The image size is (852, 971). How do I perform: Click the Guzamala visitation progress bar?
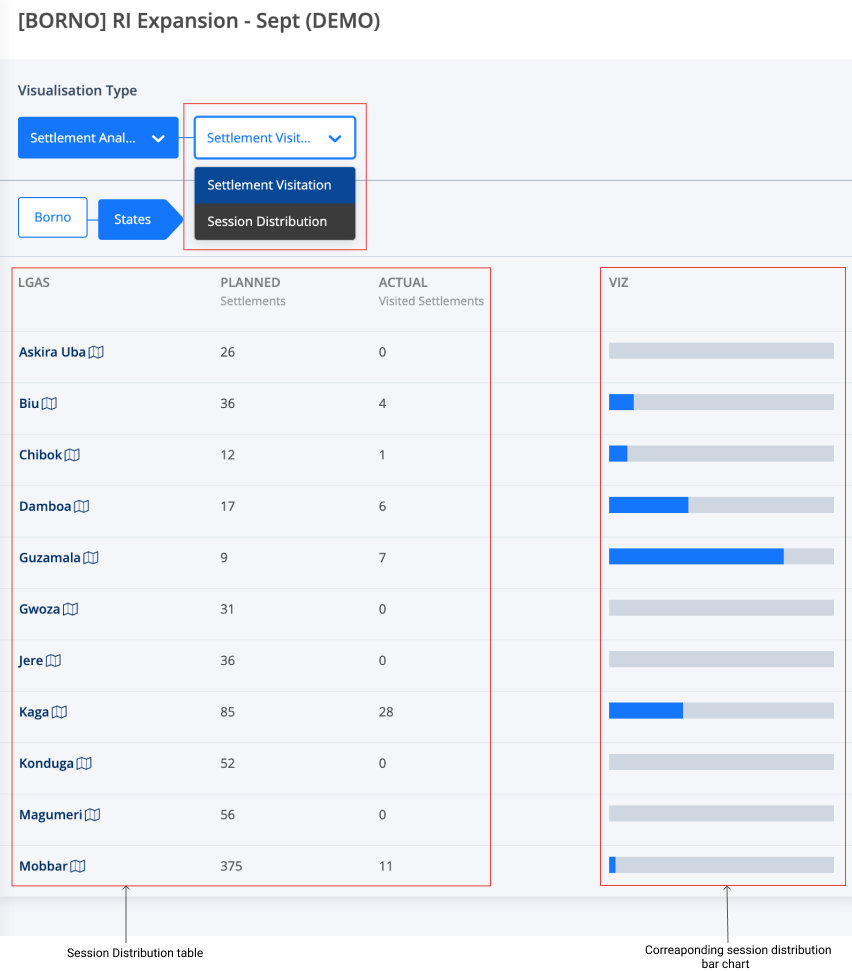pyautogui.click(x=721, y=557)
